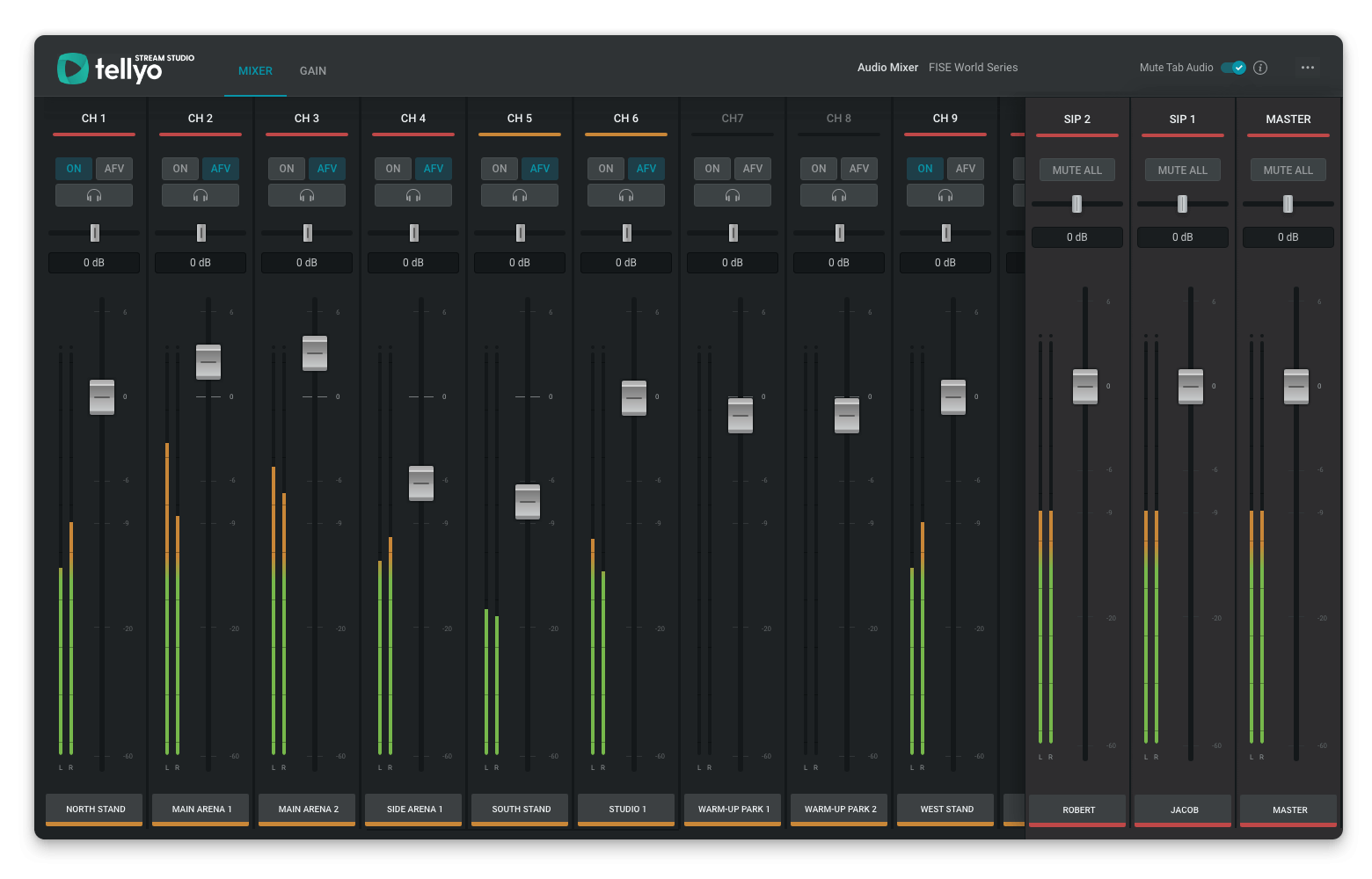Click the CH 4 headphone monitor icon
Screen dimensions: 1372x879
point(413,195)
